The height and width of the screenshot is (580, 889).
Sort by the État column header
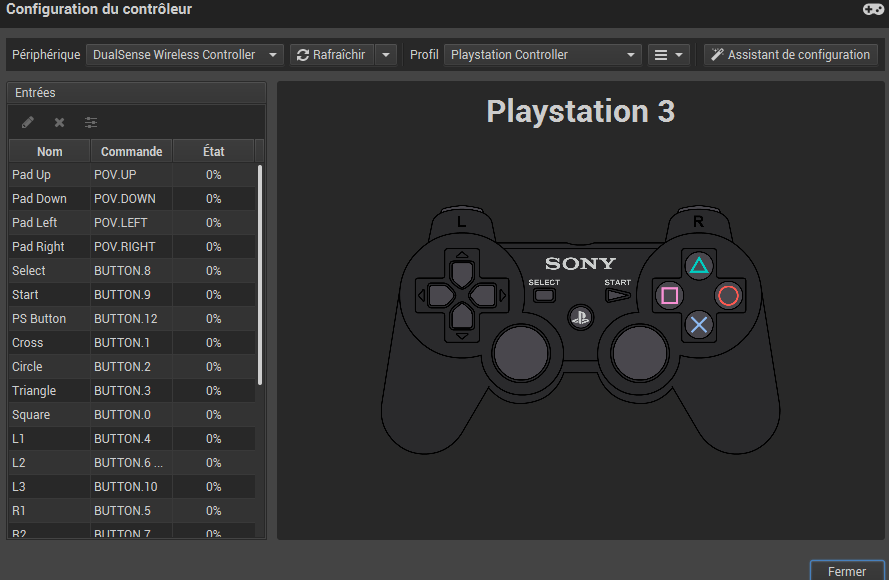[x=214, y=151]
